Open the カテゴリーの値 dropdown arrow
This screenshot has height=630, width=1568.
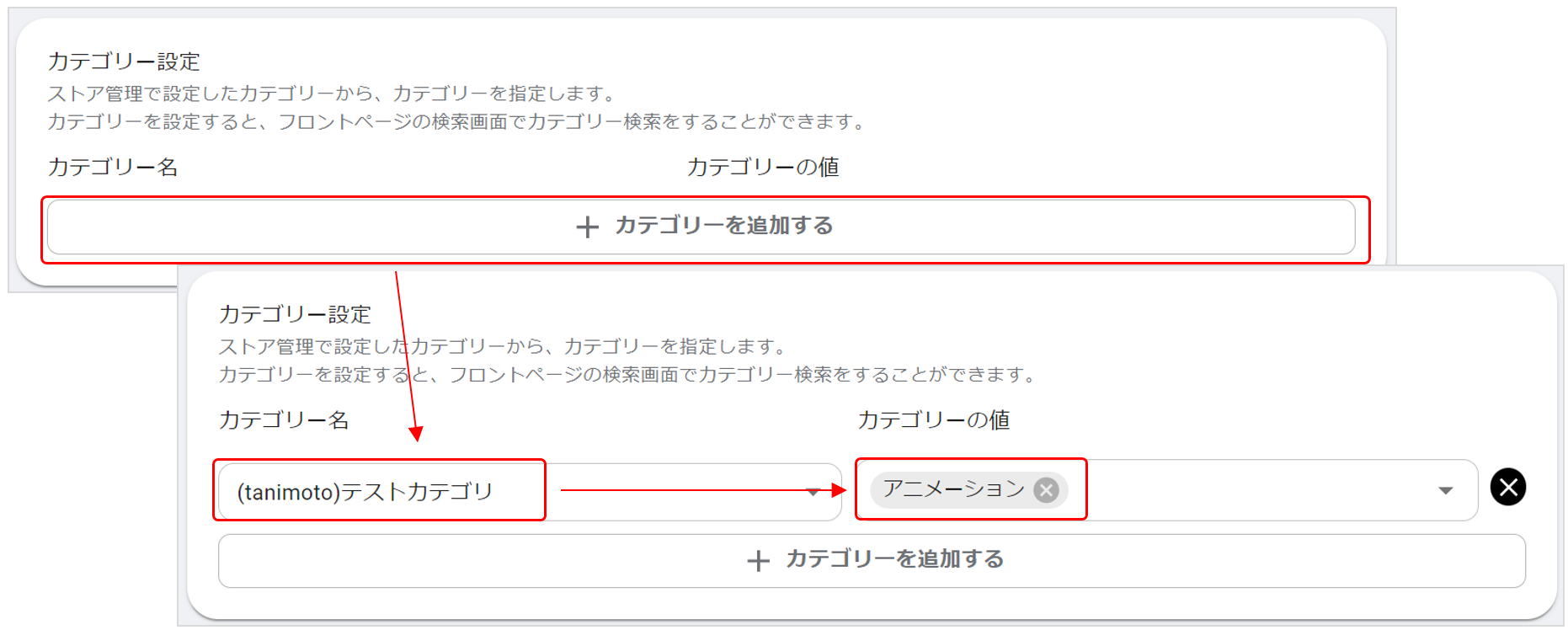(1445, 490)
